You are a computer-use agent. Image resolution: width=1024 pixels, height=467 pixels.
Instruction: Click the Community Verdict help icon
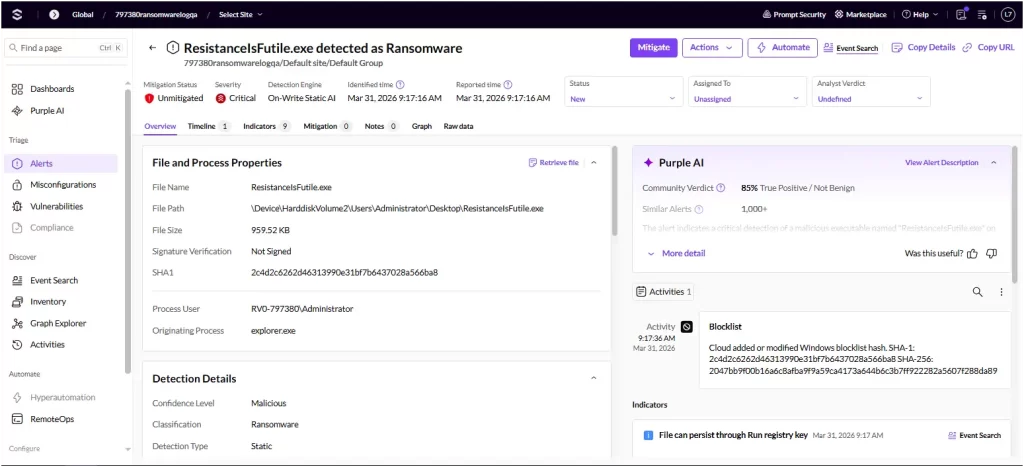coord(721,188)
